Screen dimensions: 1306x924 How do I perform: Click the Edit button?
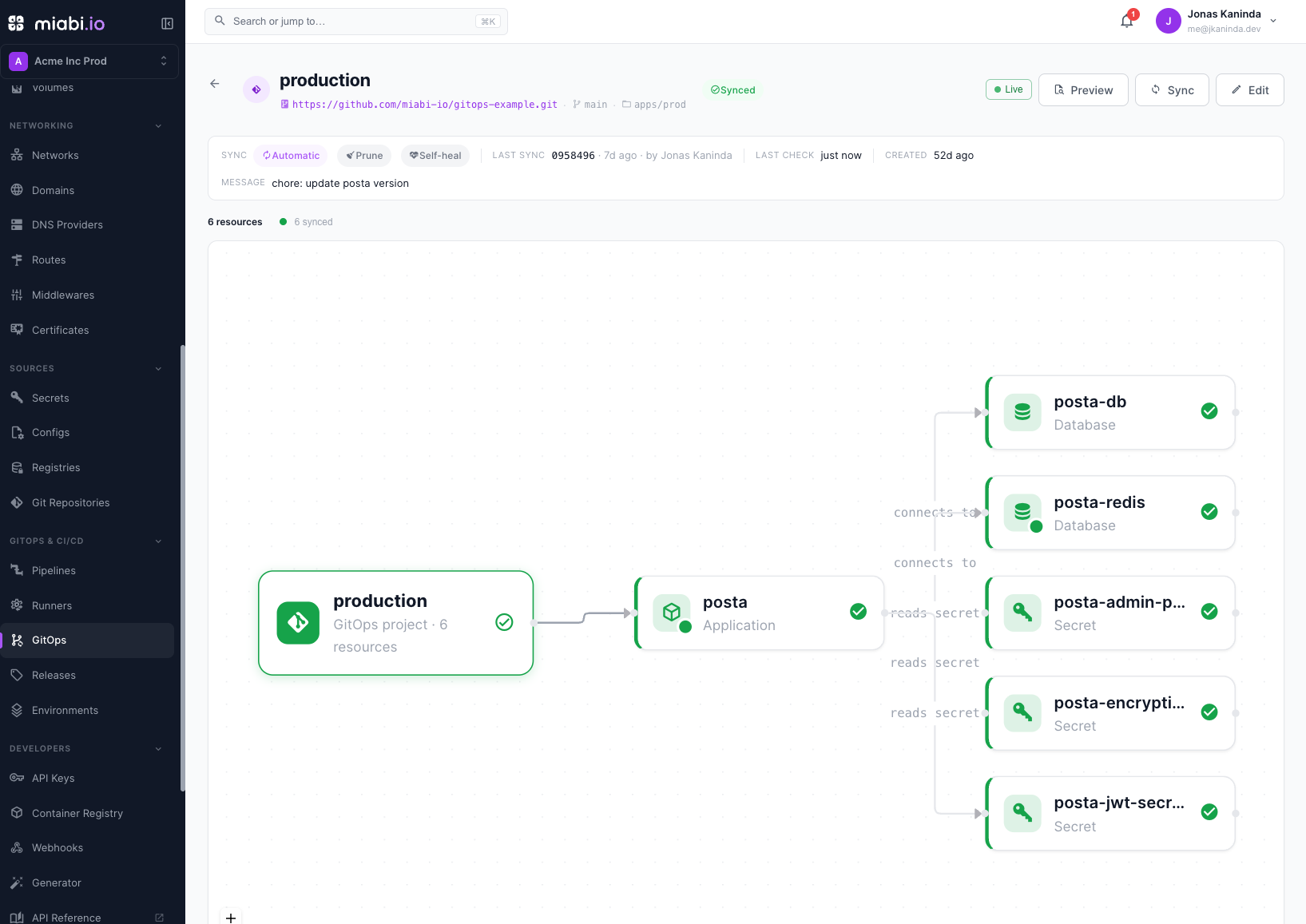pyautogui.click(x=1249, y=89)
